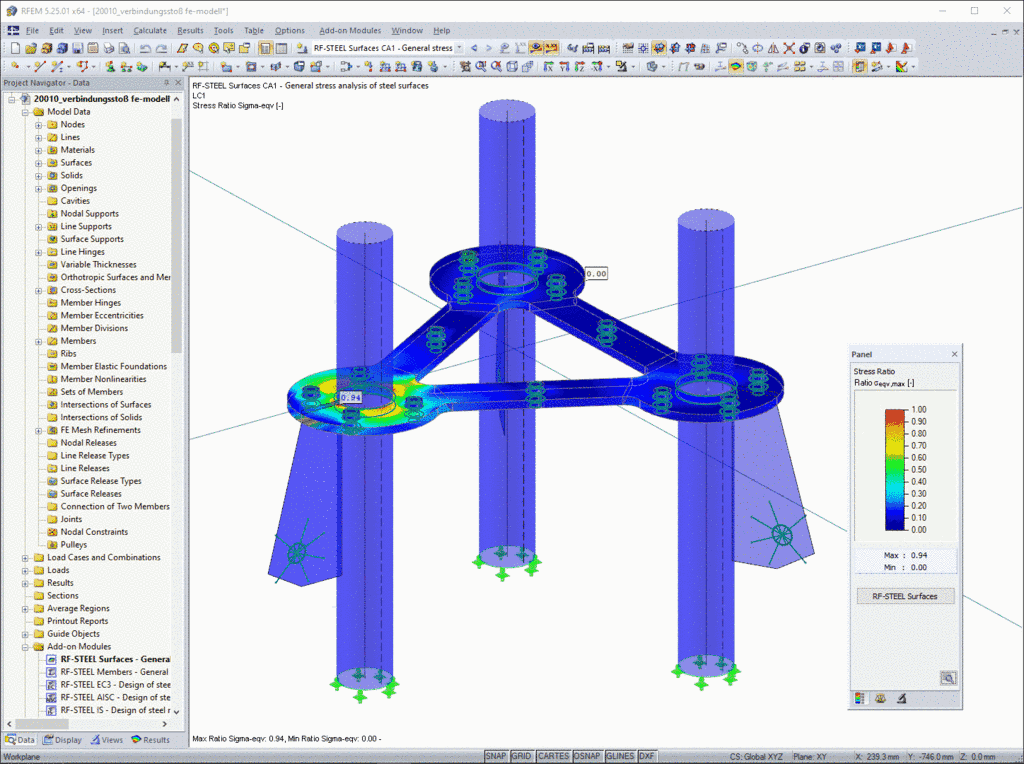Toggle GRID in the status bar
The image size is (1024, 764).
[x=521, y=756]
